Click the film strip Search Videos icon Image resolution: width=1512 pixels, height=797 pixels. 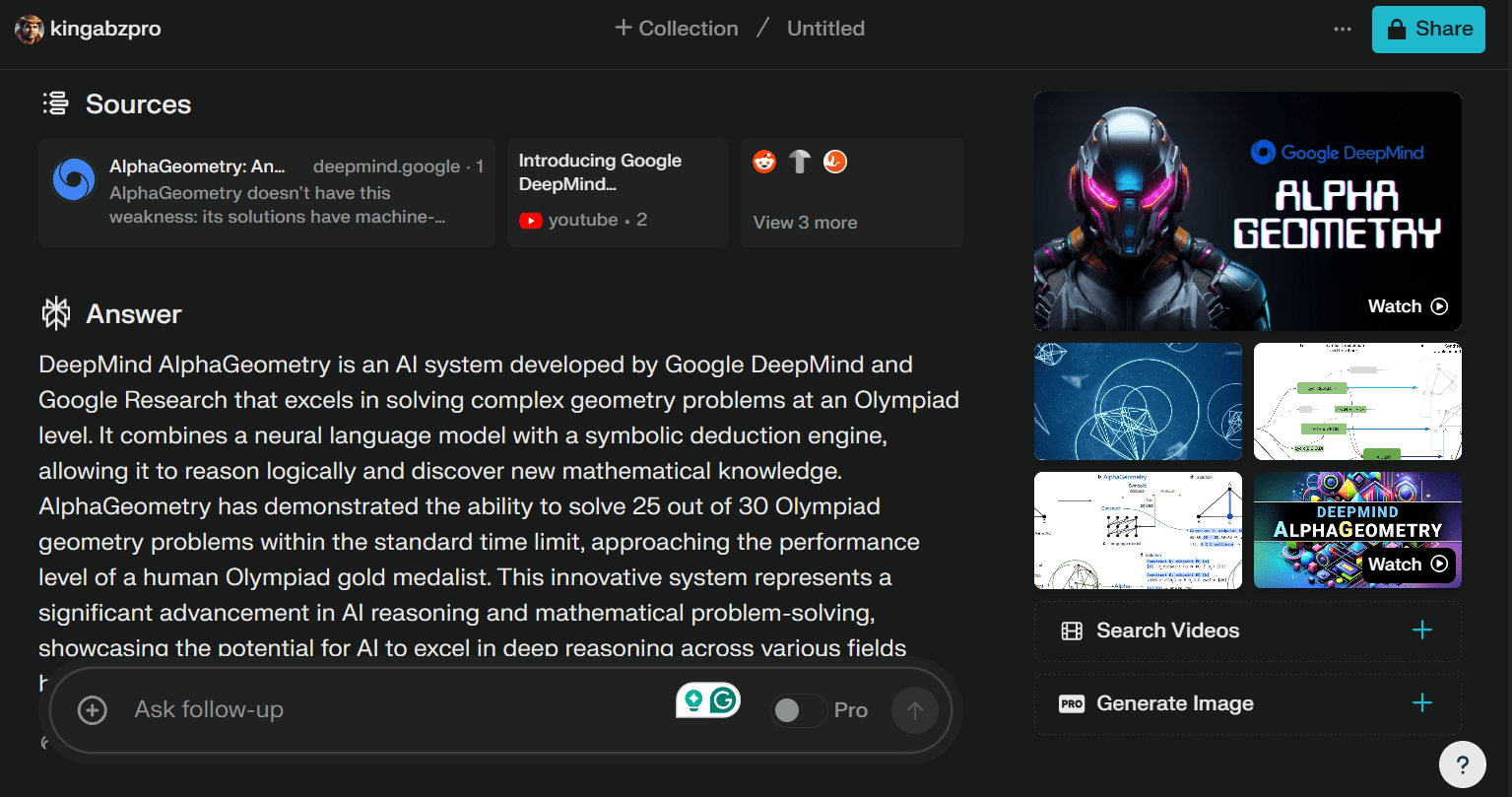(1072, 631)
